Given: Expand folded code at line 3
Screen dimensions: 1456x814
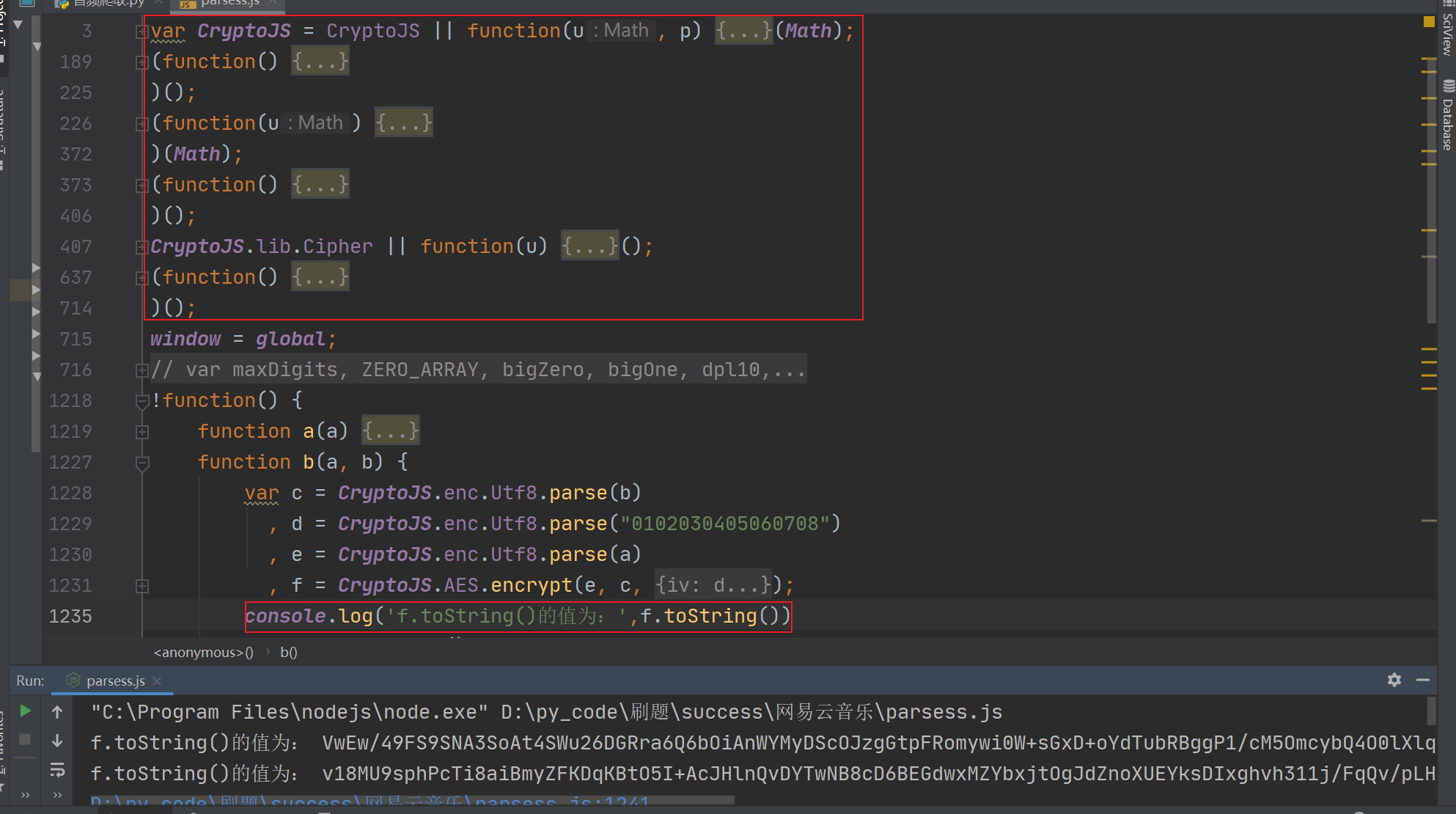Looking at the screenshot, I should click(141, 32).
